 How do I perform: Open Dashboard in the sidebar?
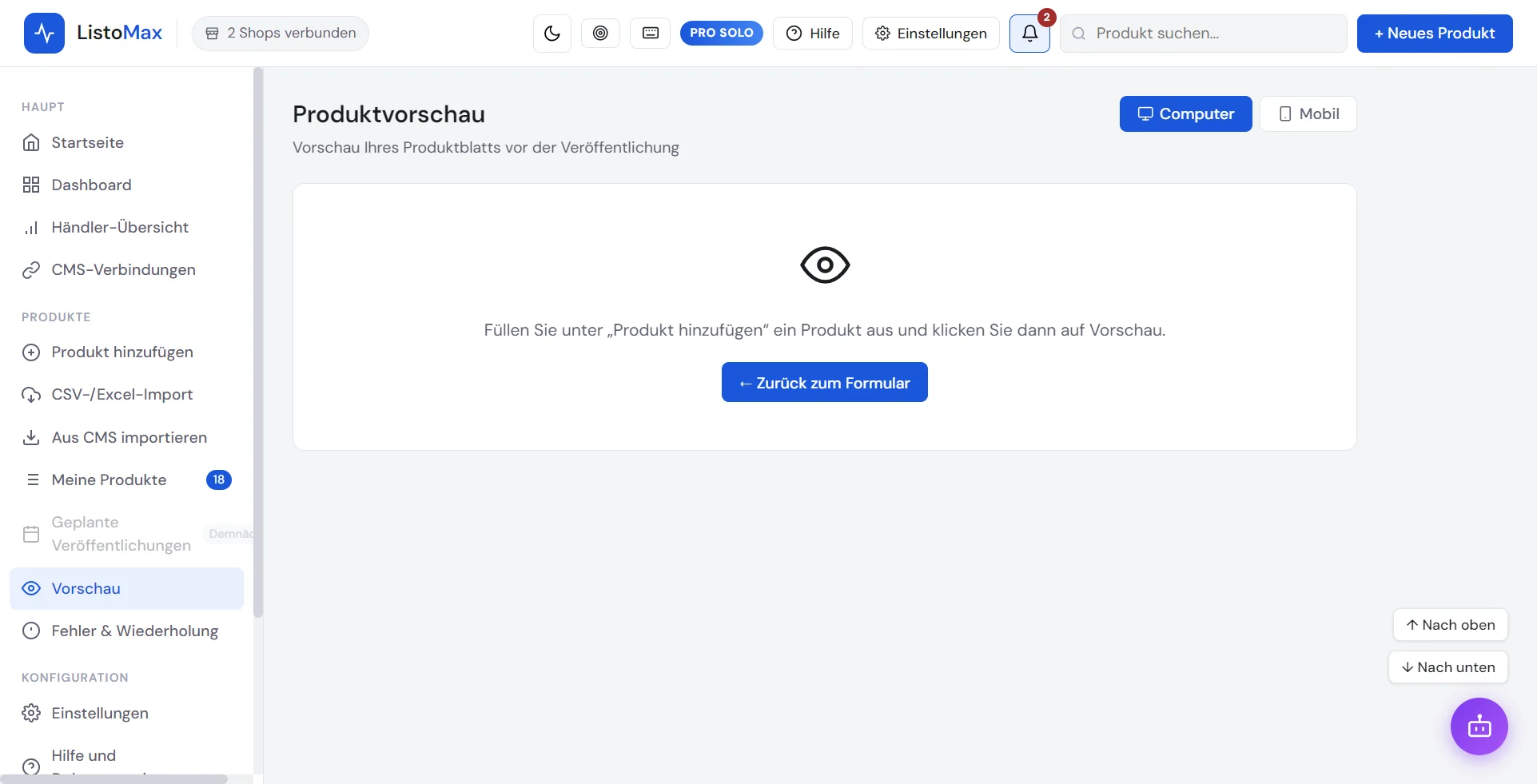(126, 185)
